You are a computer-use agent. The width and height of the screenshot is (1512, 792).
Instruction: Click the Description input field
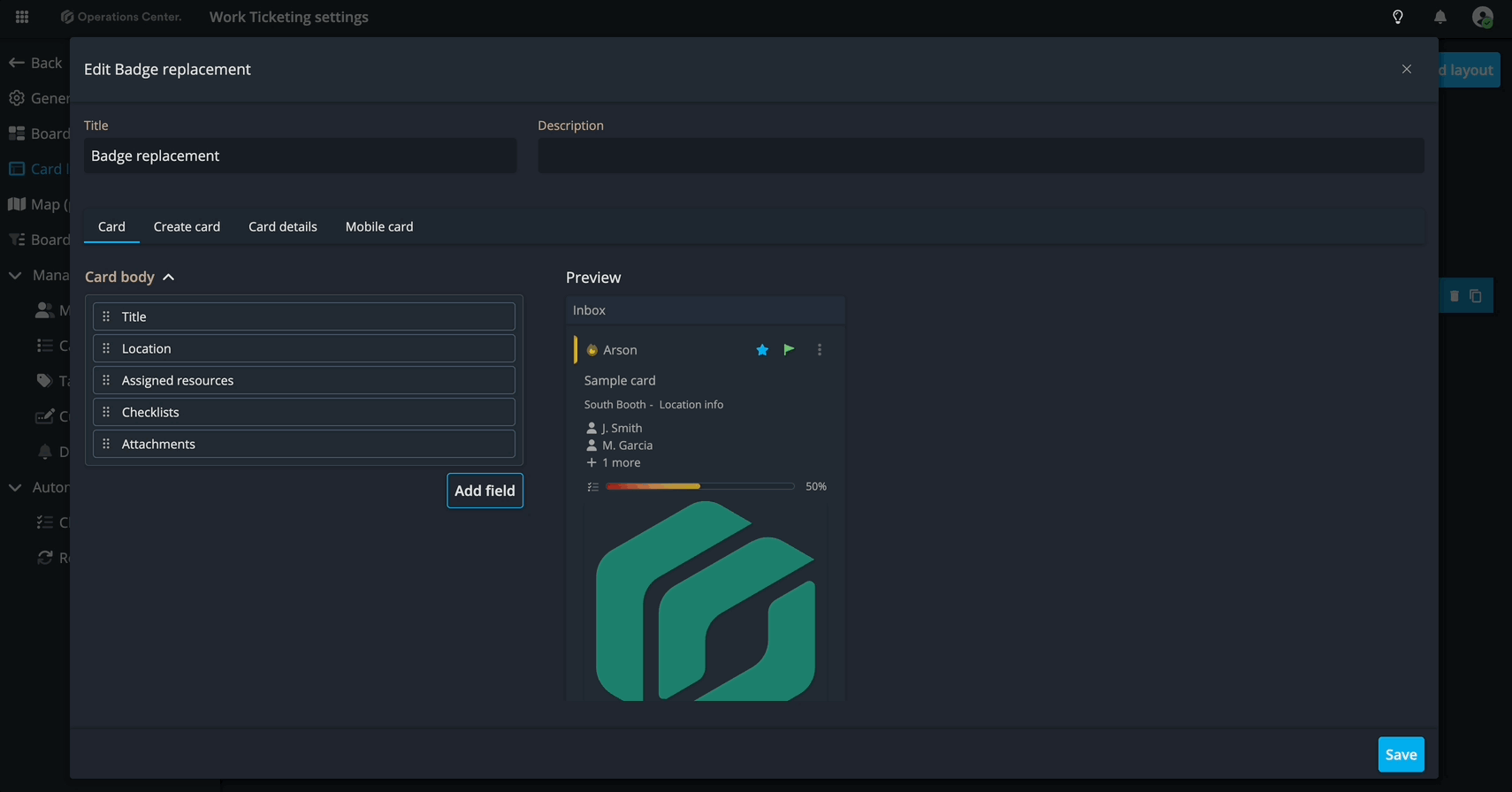pos(981,156)
